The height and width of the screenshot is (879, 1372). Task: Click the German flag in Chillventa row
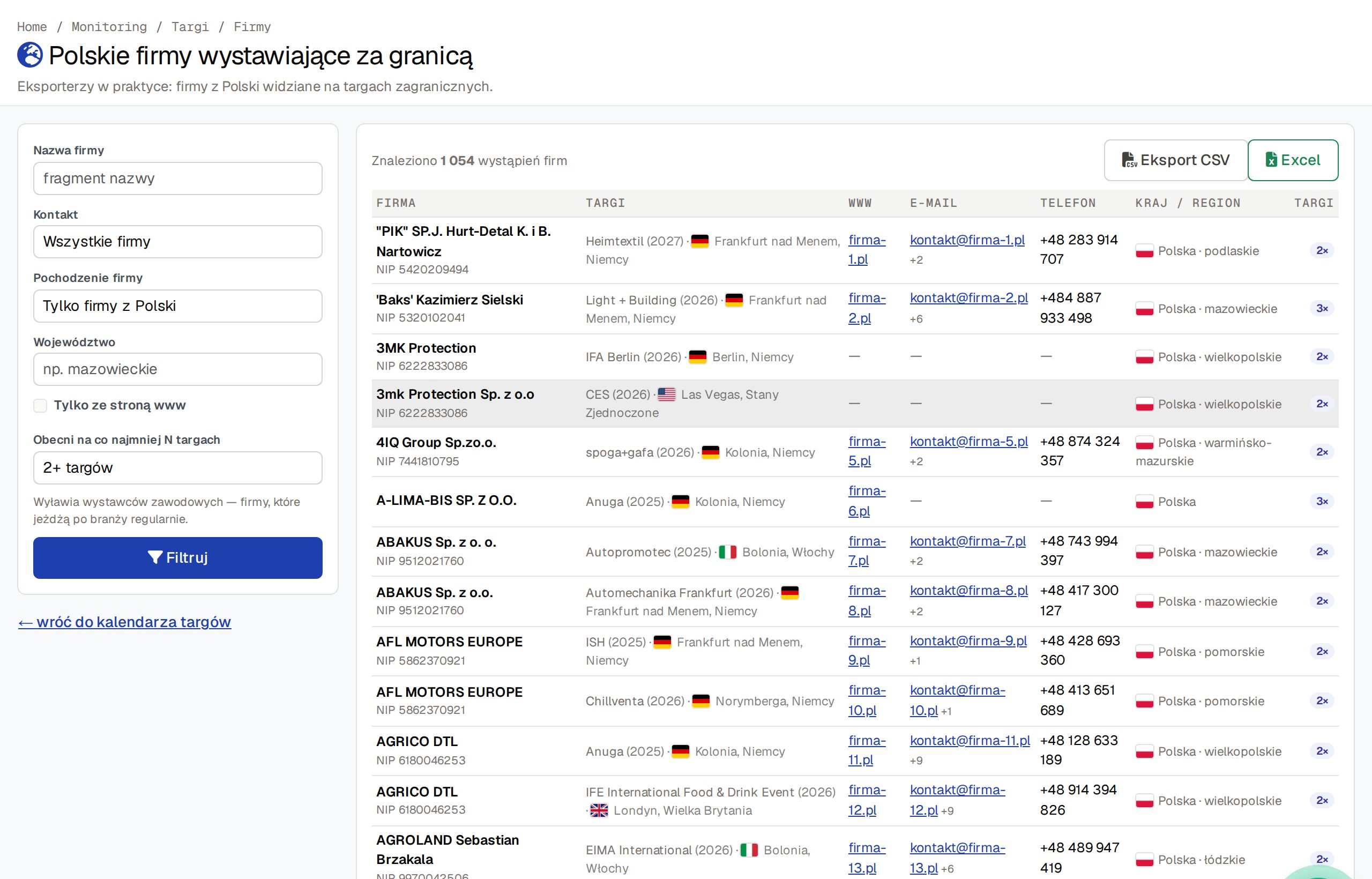click(701, 701)
